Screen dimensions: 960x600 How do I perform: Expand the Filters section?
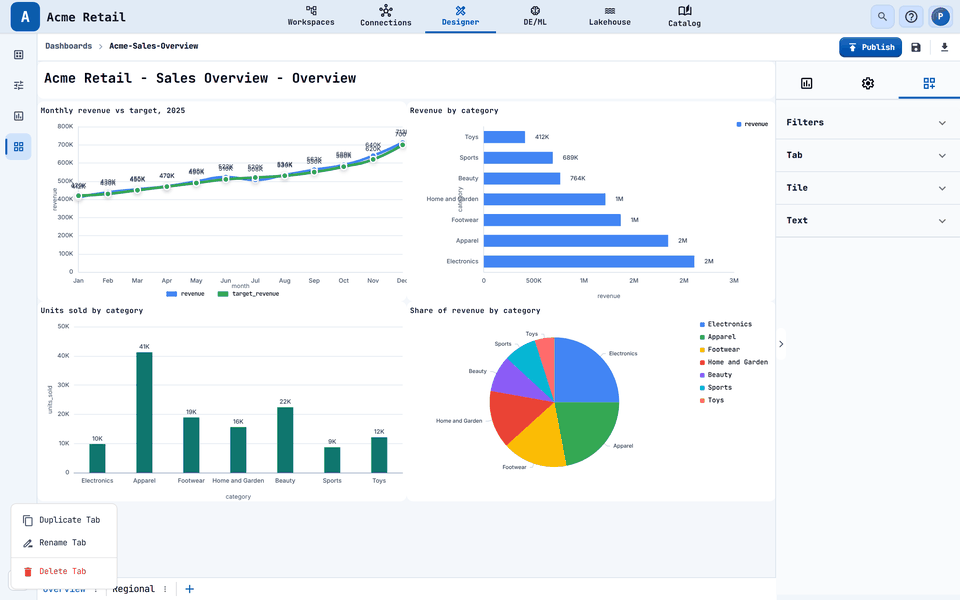pyautogui.click(x=867, y=122)
